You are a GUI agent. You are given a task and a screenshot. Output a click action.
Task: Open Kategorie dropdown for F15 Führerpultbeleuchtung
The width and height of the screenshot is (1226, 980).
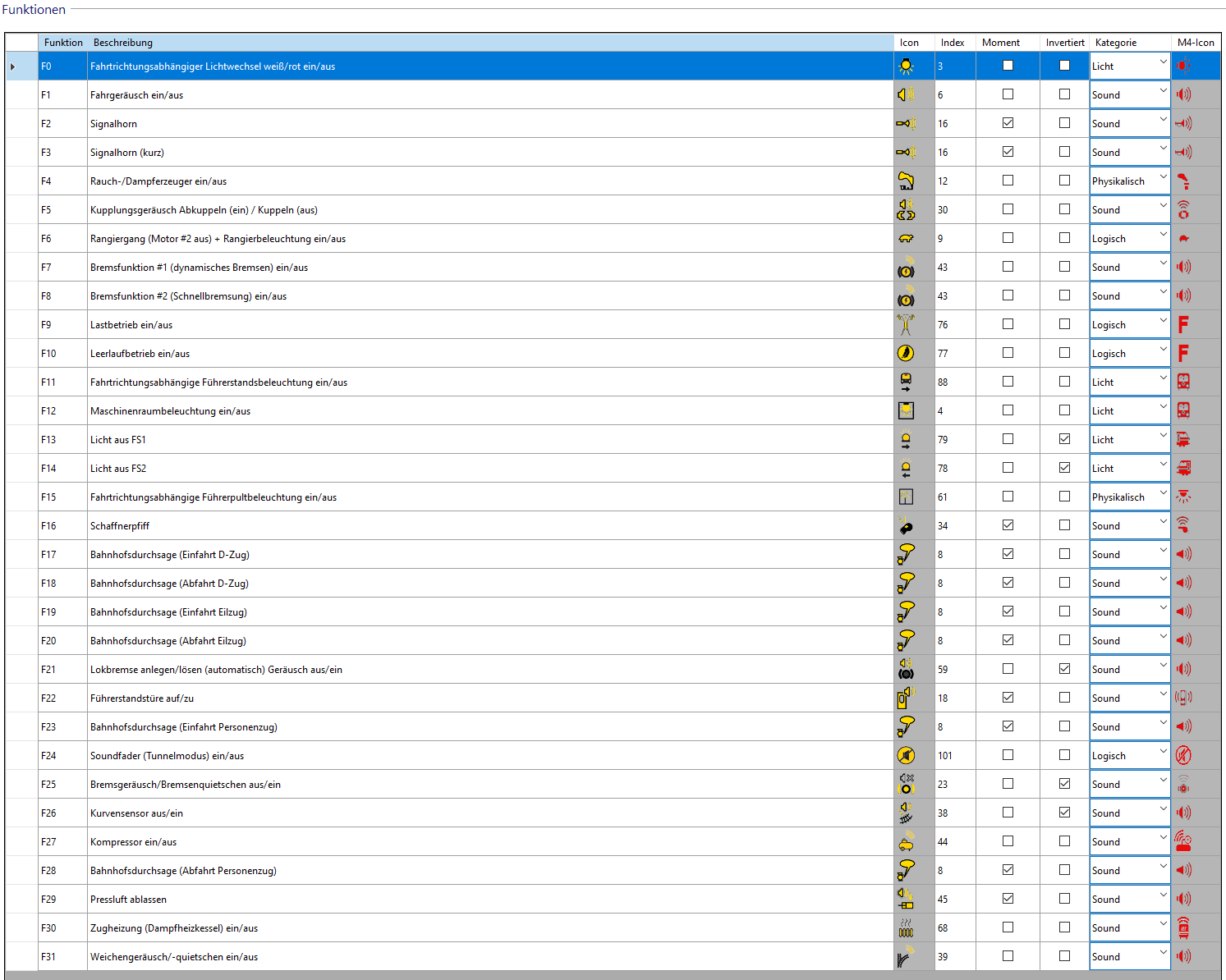coord(1163,496)
